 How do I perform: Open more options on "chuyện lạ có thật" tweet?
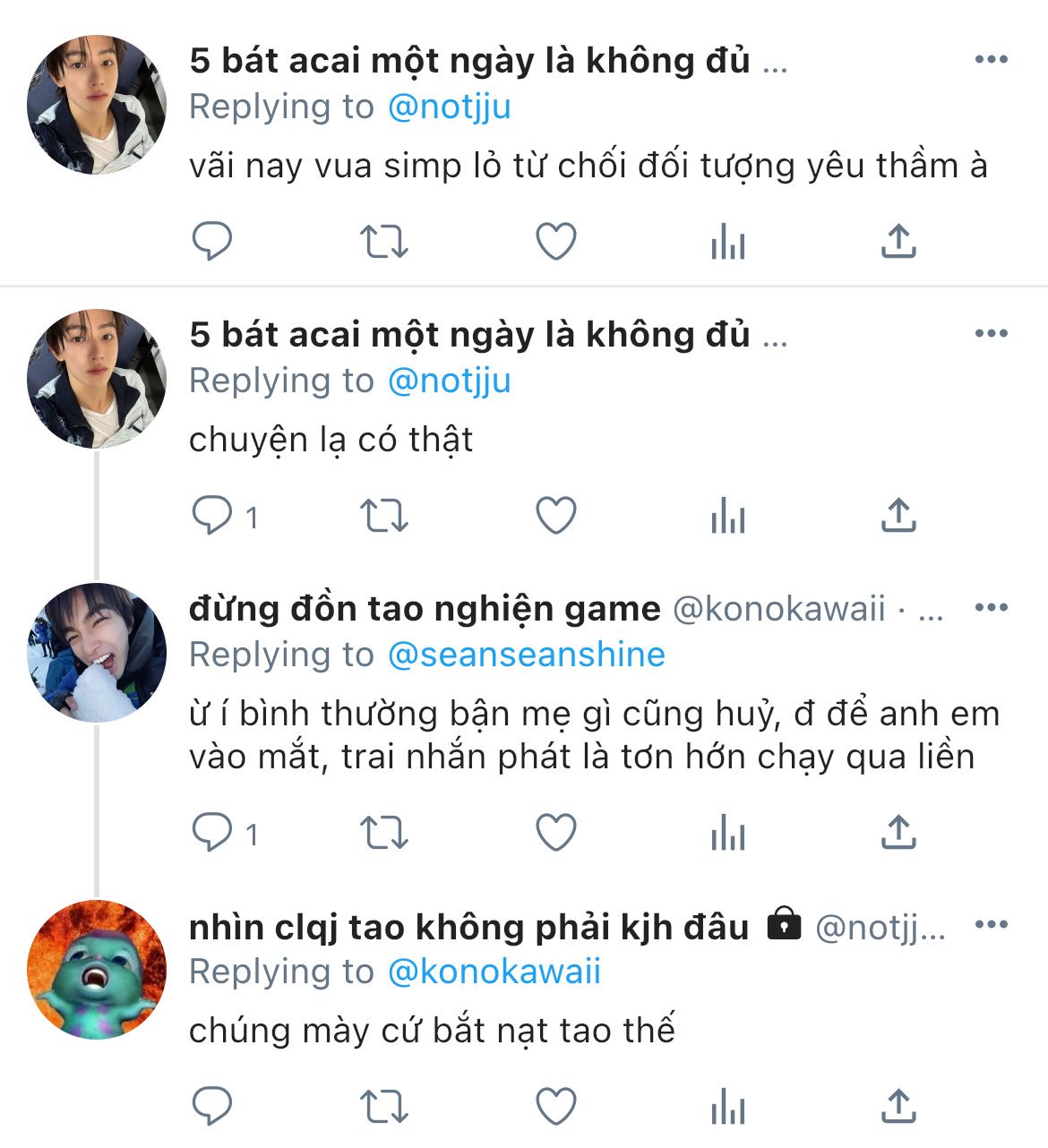pyautogui.click(x=991, y=334)
